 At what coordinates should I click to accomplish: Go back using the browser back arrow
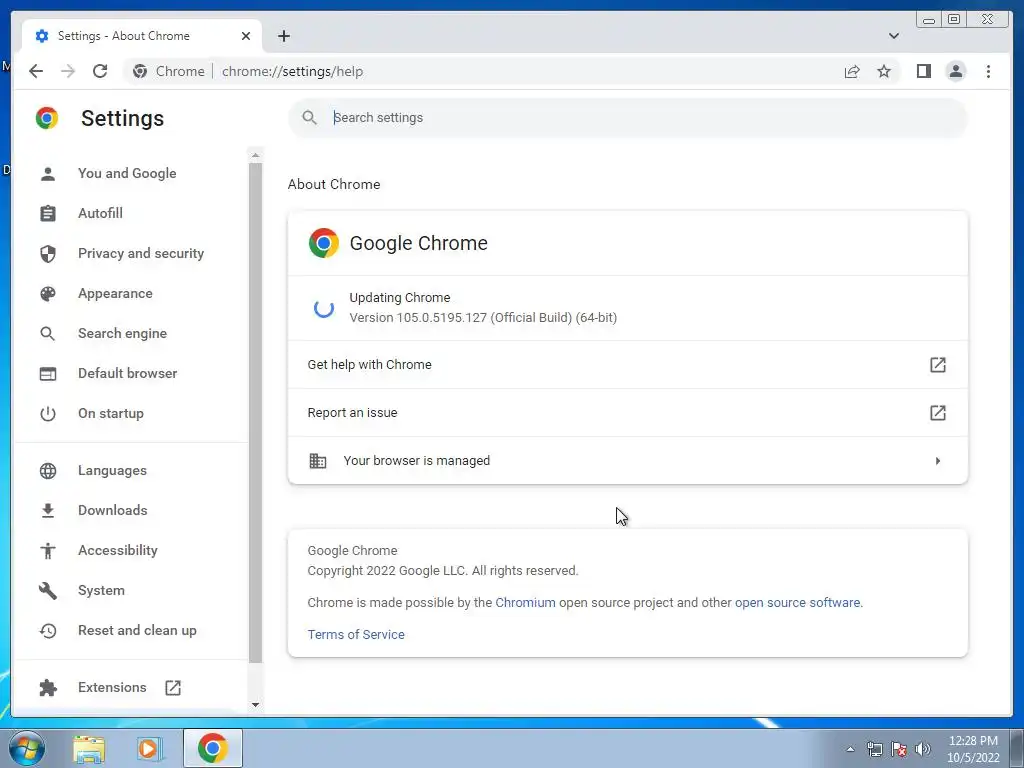(x=36, y=71)
